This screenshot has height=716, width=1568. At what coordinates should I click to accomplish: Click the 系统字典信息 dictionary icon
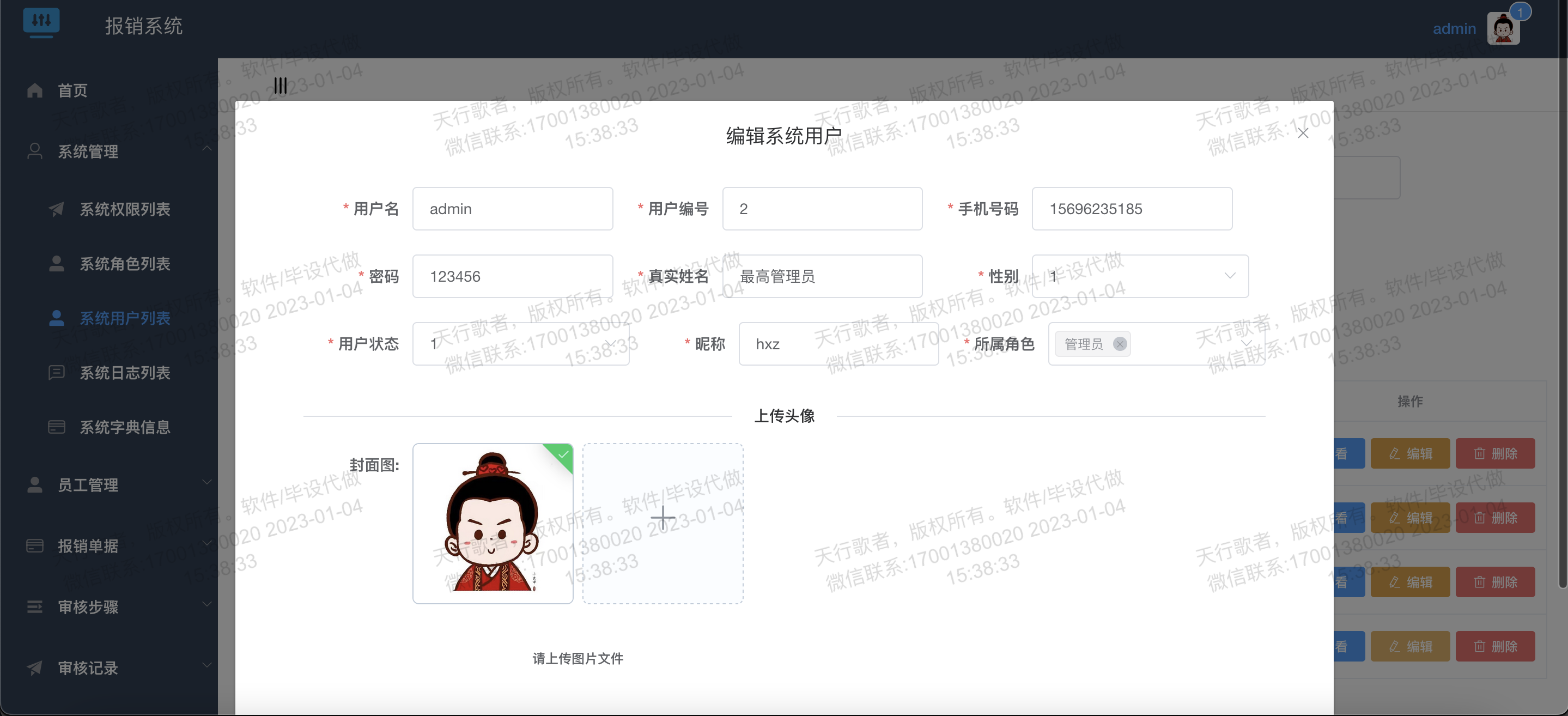click(x=57, y=427)
